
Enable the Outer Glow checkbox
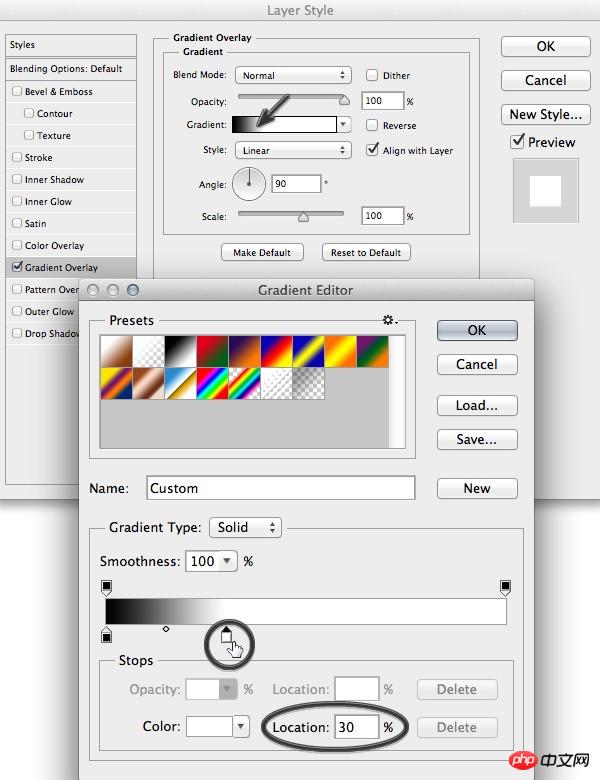pyautogui.click(x=17, y=311)
